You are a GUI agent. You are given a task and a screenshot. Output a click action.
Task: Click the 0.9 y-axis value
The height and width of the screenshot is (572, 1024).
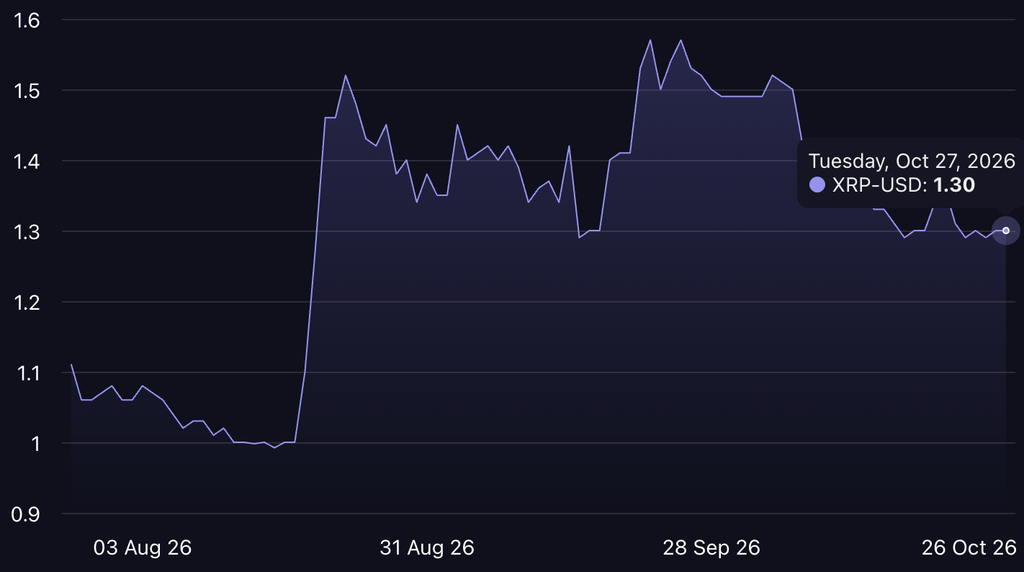25,514
